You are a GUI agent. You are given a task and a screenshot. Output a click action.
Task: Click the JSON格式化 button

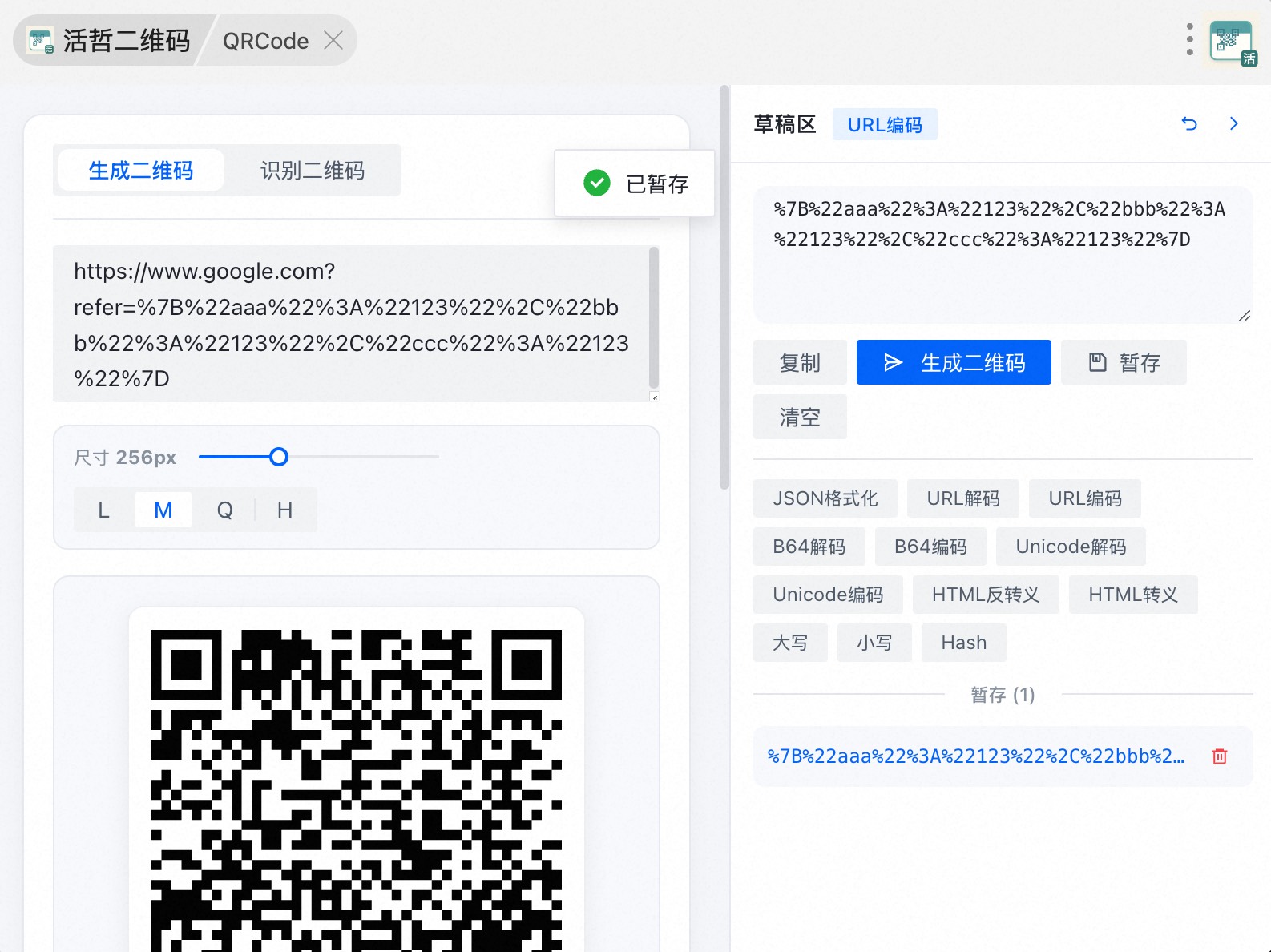point(825,498)
